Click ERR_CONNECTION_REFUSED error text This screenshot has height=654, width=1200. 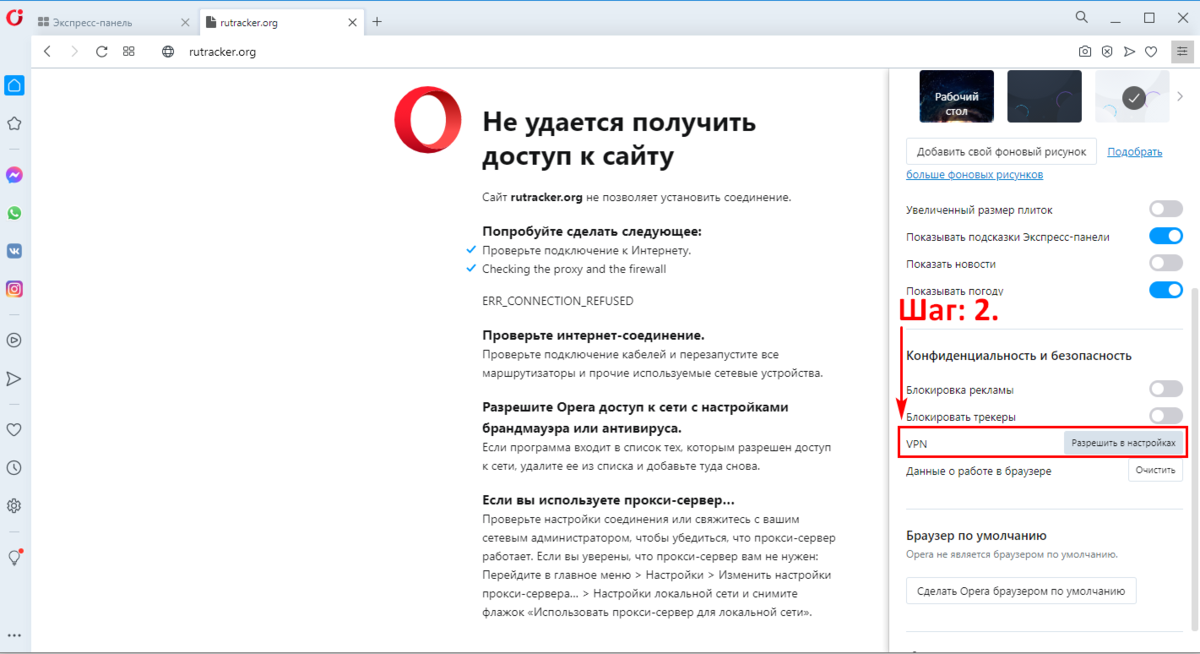click(558, 301)
